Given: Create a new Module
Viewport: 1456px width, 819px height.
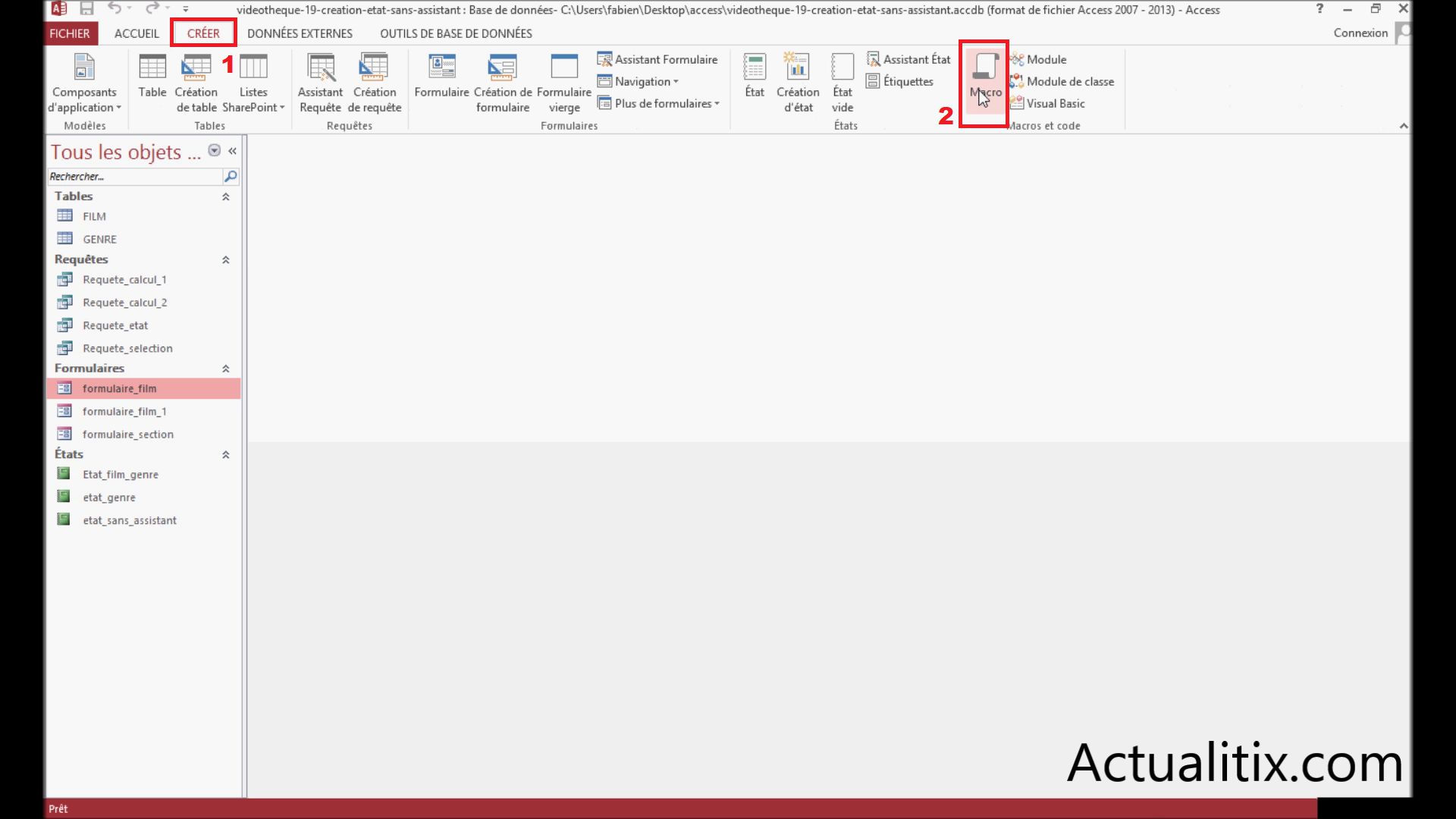Looking at the screenshot, I should (1038, 59).
